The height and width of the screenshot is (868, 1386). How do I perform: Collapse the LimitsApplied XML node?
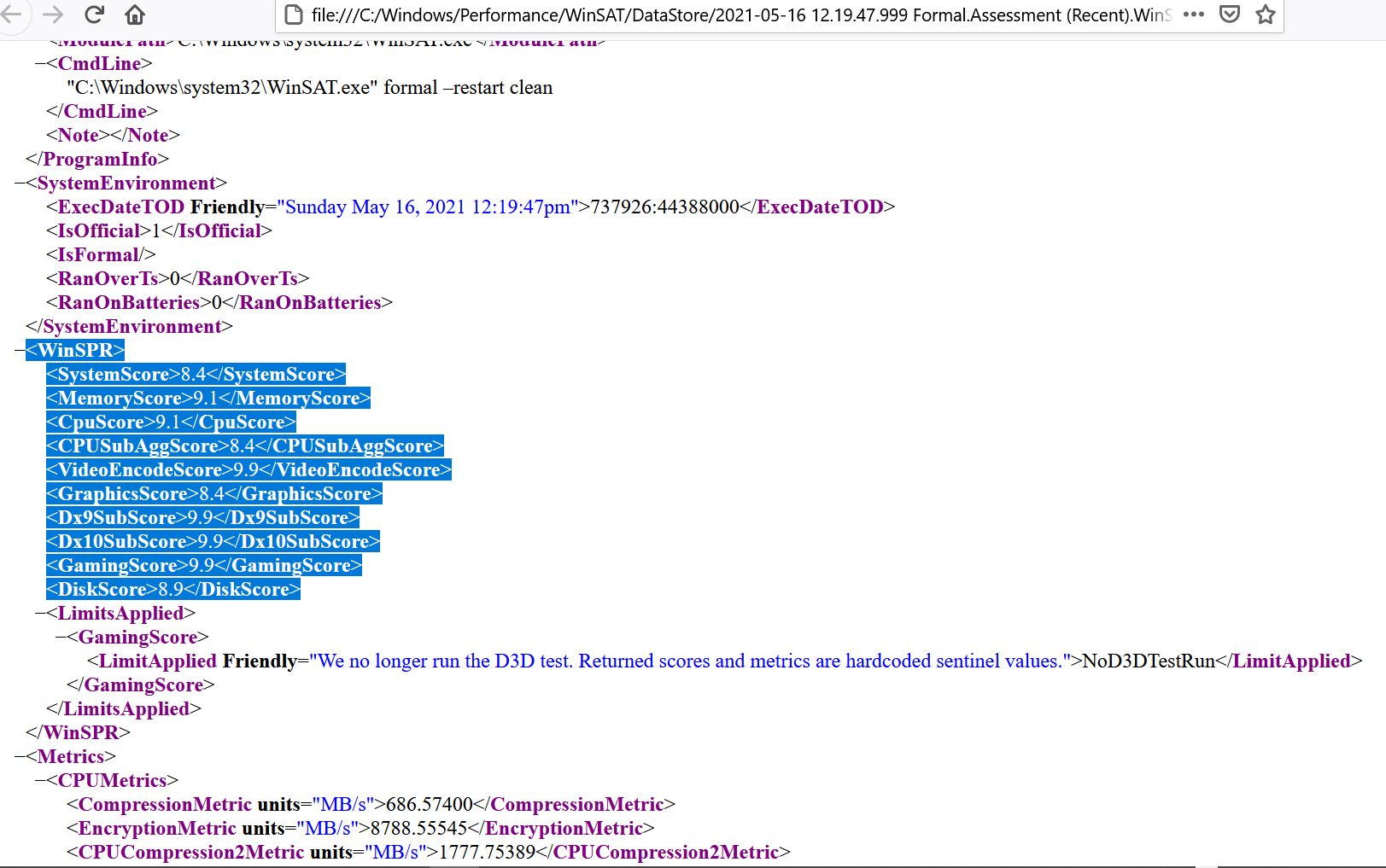coord(40,614)
